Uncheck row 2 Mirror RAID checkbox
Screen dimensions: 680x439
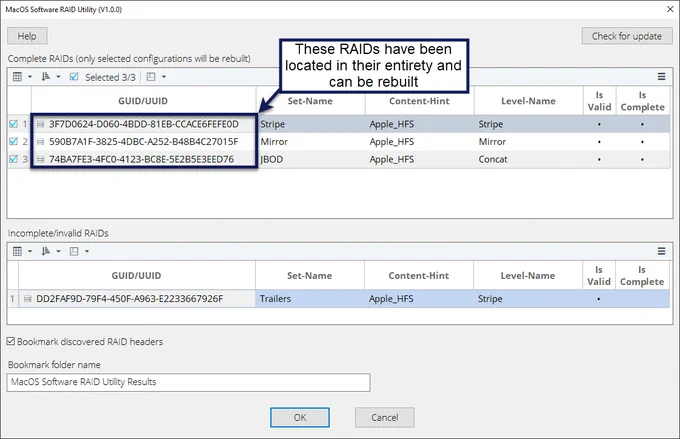pos(13,141)
